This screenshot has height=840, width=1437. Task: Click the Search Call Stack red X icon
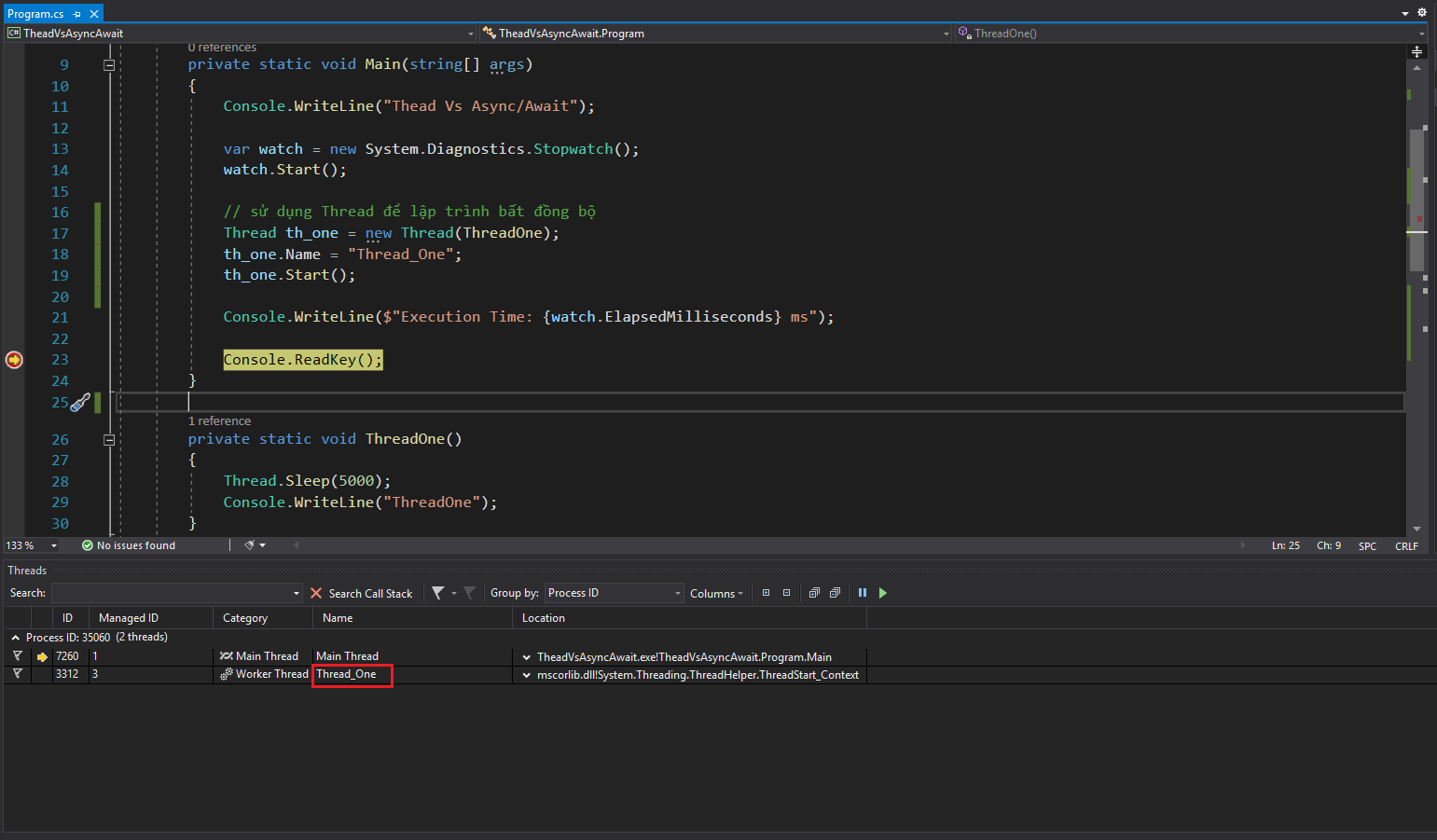click(316, 593)
